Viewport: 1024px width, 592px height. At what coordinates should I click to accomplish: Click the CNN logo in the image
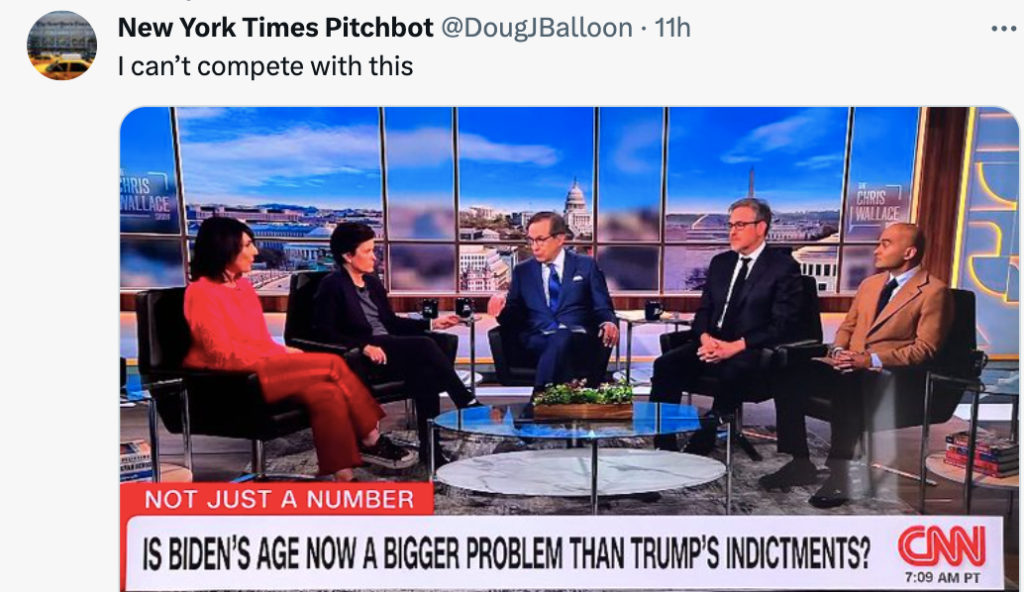(942, 546)
